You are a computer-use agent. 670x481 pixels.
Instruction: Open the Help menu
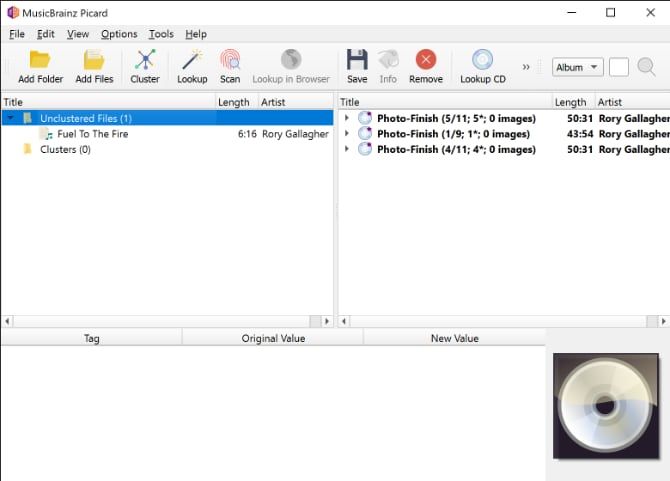click(x=196, y=34)
